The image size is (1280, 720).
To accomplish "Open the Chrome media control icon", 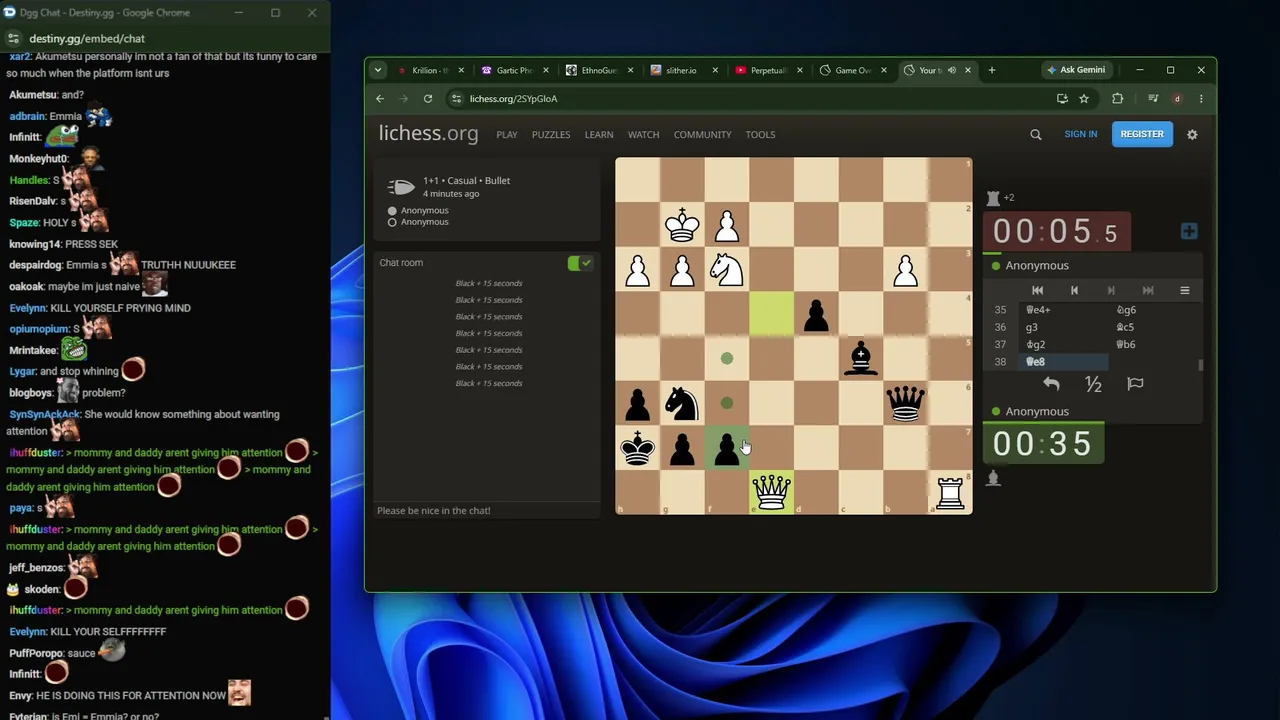I will click(x=1153, y=98).
